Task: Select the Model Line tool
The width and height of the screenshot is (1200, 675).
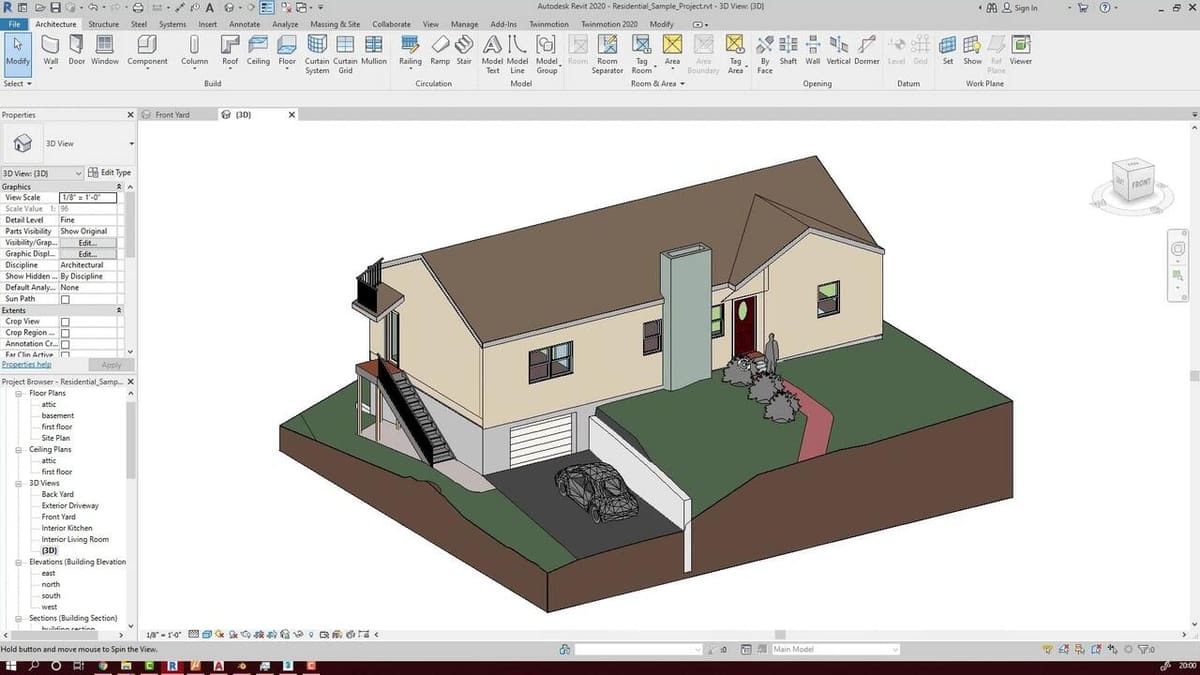Action: [x=517, y=55]
